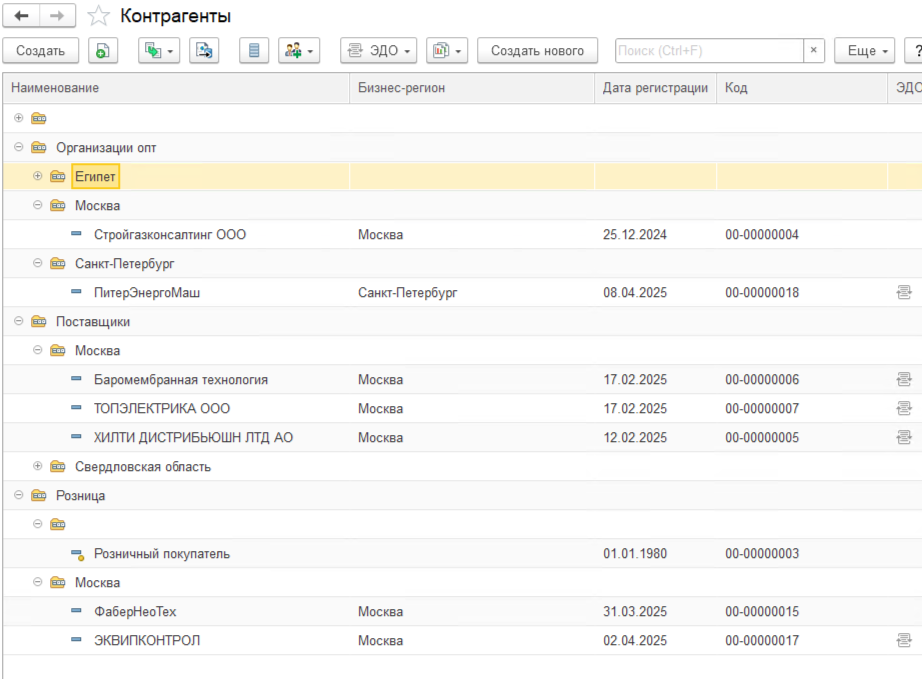Click the ЭДО icon in ХИЛТИ ДИСТРИБЬЮШН row
Image resolution: width=922 pixels, height=679 pixels.
(x=904, y=437)
